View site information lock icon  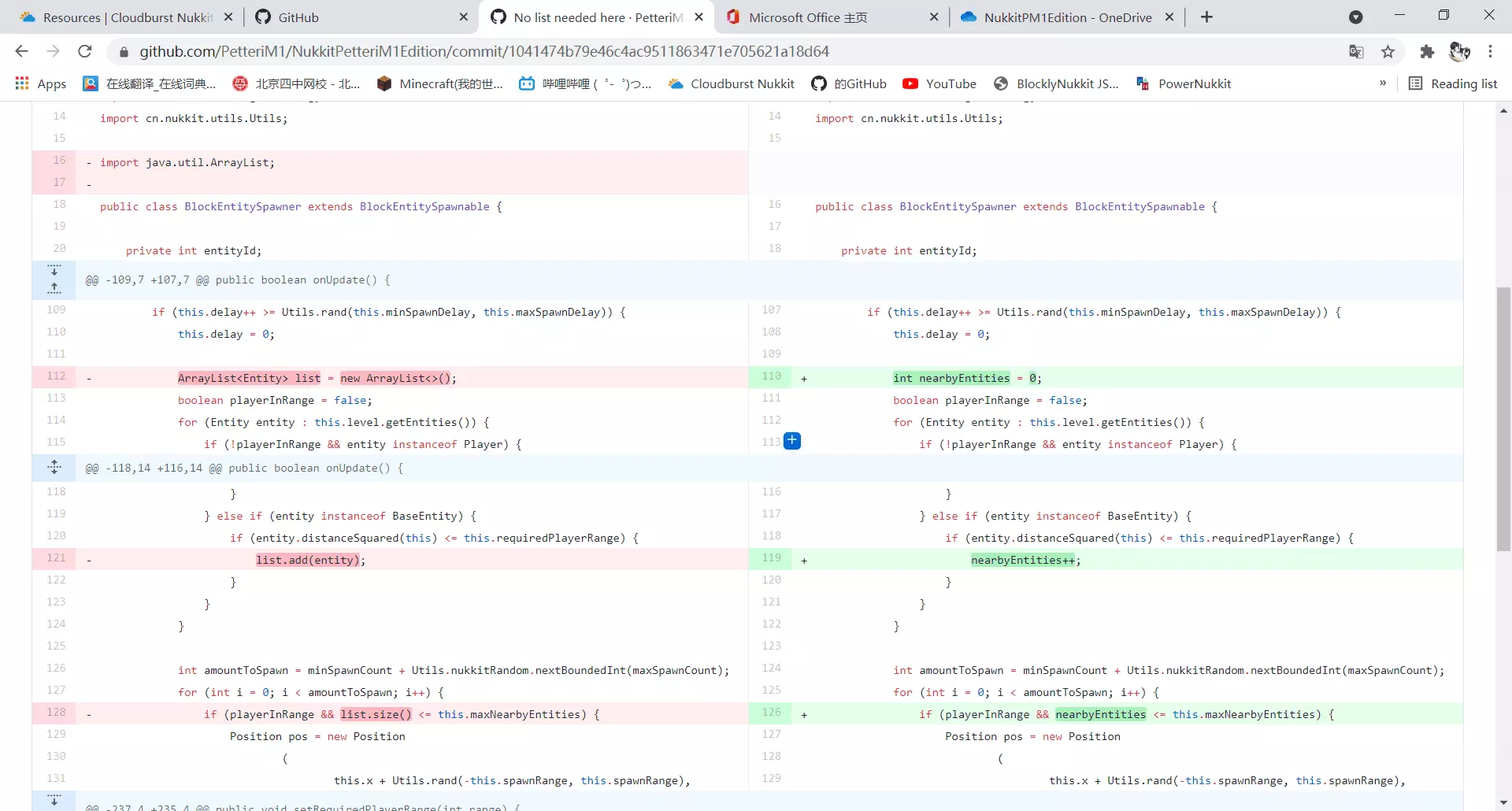[x=124, y=52]
